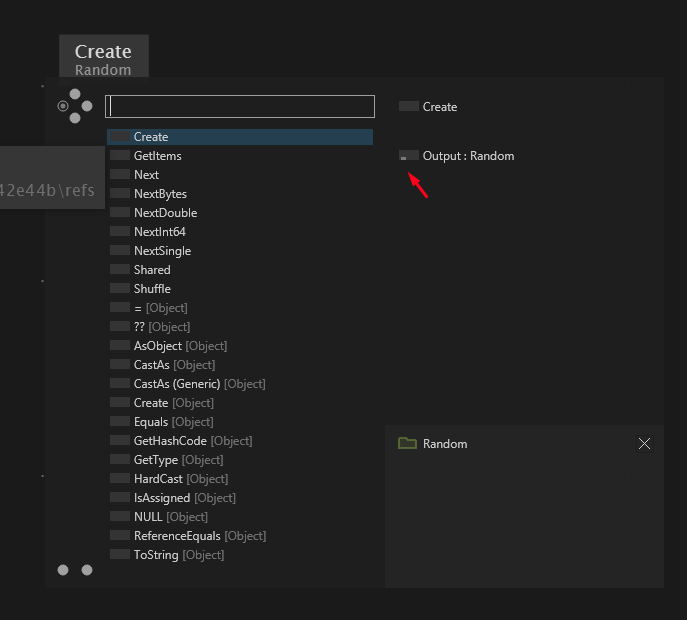Click the Create node preview icon
The height and width of the screenshot is (620, 687).
(x=408, y=106)
